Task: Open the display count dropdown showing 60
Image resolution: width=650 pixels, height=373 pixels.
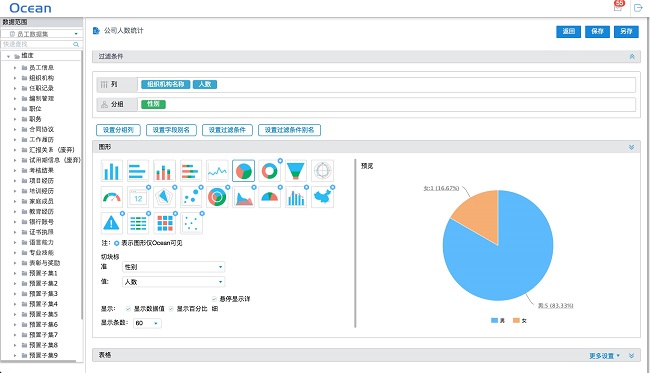Action: (x=147, y=323)
